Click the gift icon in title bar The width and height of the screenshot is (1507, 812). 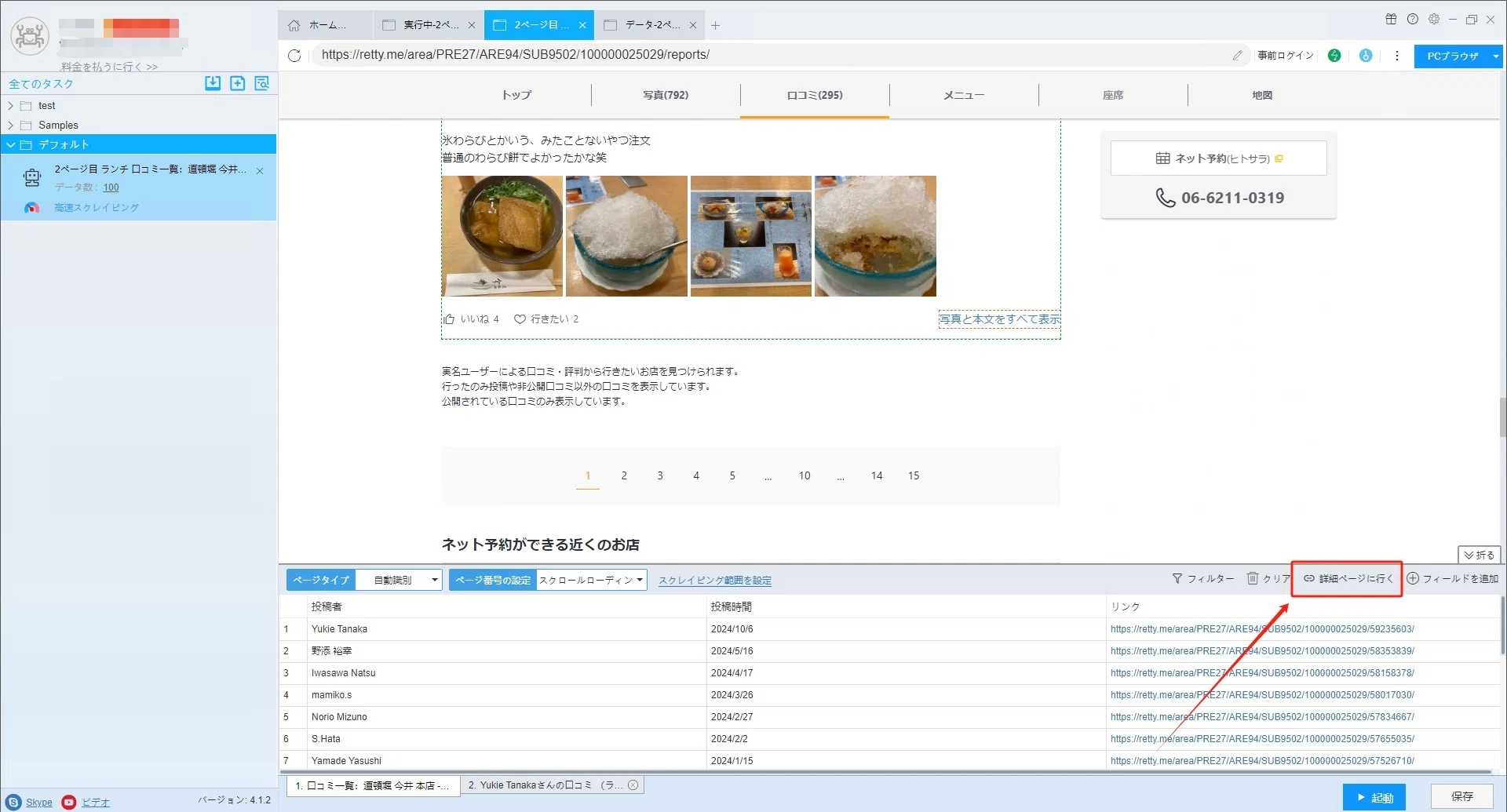(x=1391, y=19)
